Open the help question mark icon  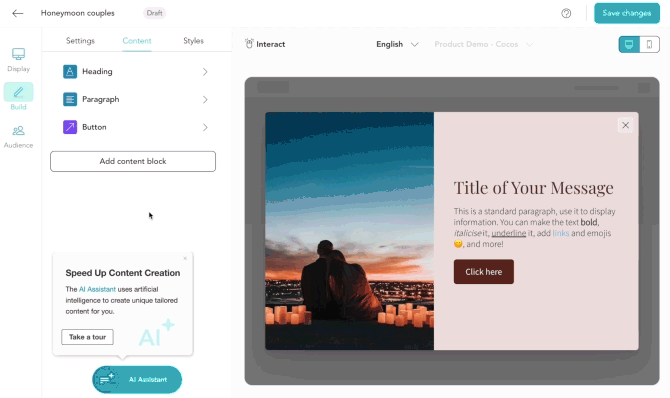(x=566, y=13)
